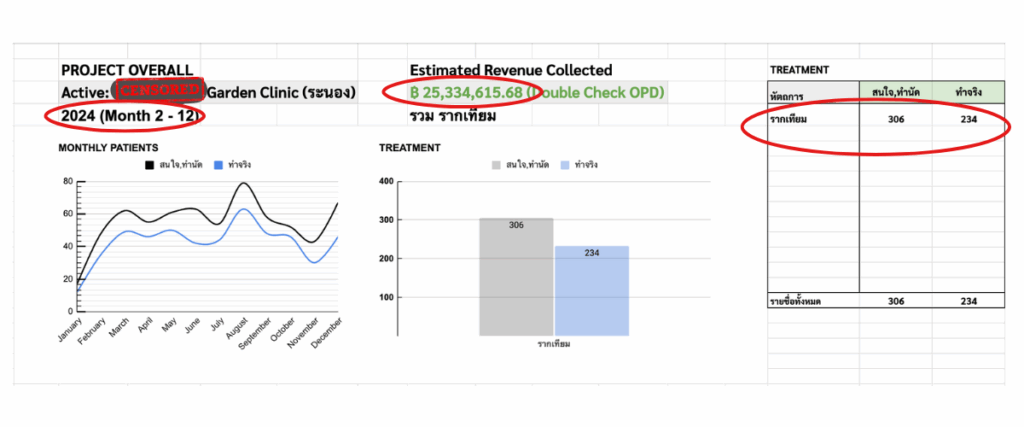Click the green ทำจริง table column header
The image size is (1024, 427).
tap(968, 92)
